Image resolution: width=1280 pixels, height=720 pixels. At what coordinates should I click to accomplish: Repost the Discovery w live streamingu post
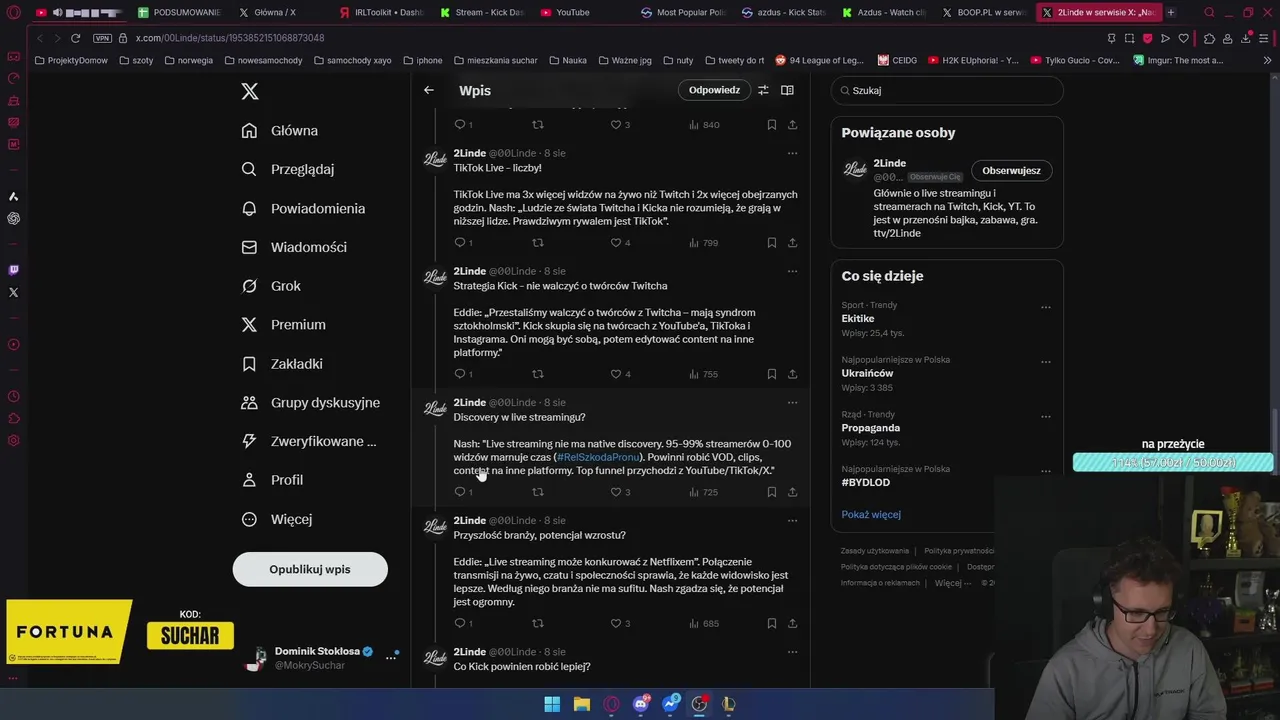(x=537, y=492)
